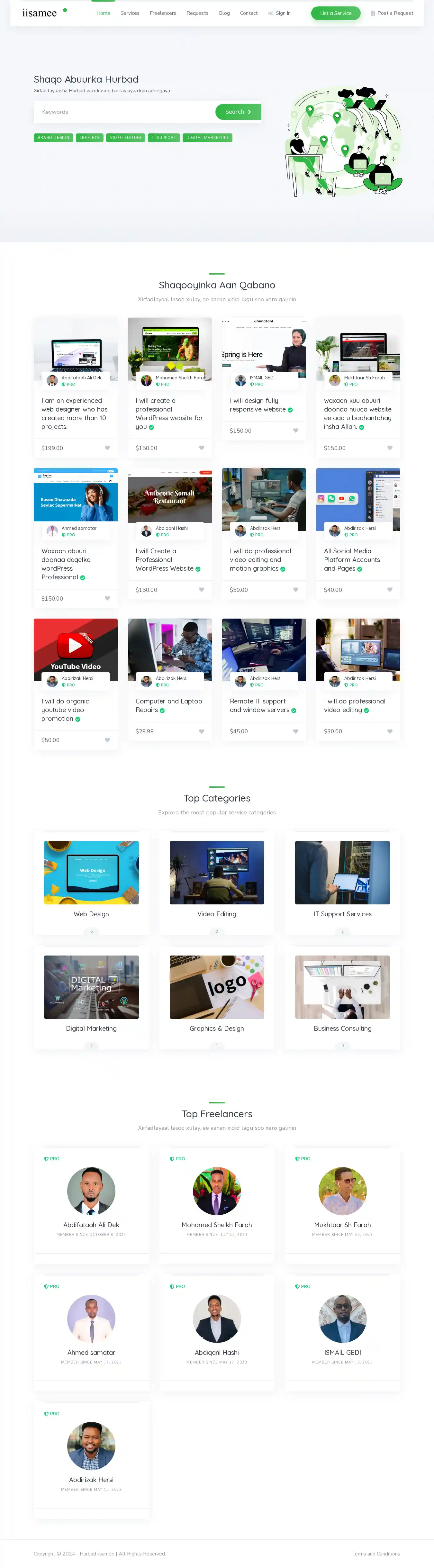
Task: Click heart on $50.00 video editing motion graphics
Action: click(x=296, y=590)
